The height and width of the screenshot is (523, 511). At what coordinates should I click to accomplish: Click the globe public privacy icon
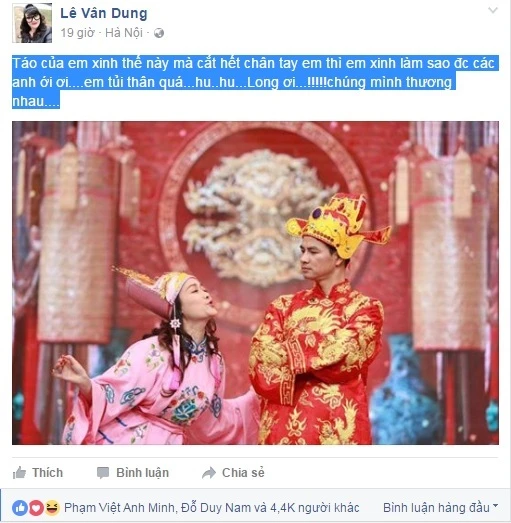tap(159, 33)
